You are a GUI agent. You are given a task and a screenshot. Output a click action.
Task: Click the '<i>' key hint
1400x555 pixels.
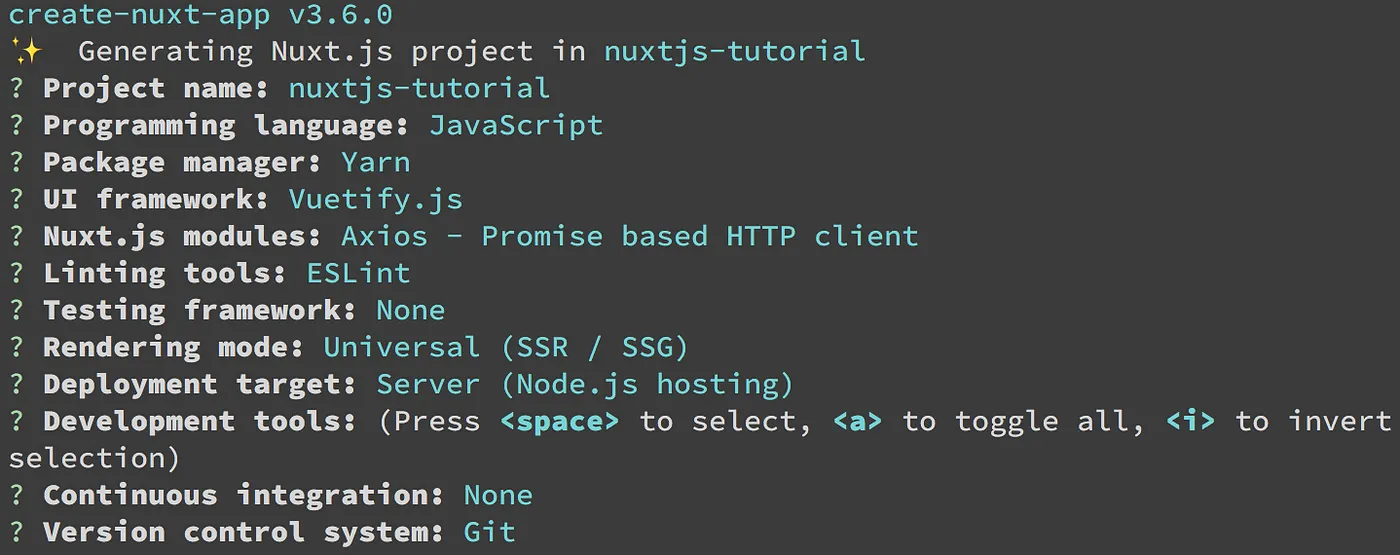click(x=1190, y=421)
